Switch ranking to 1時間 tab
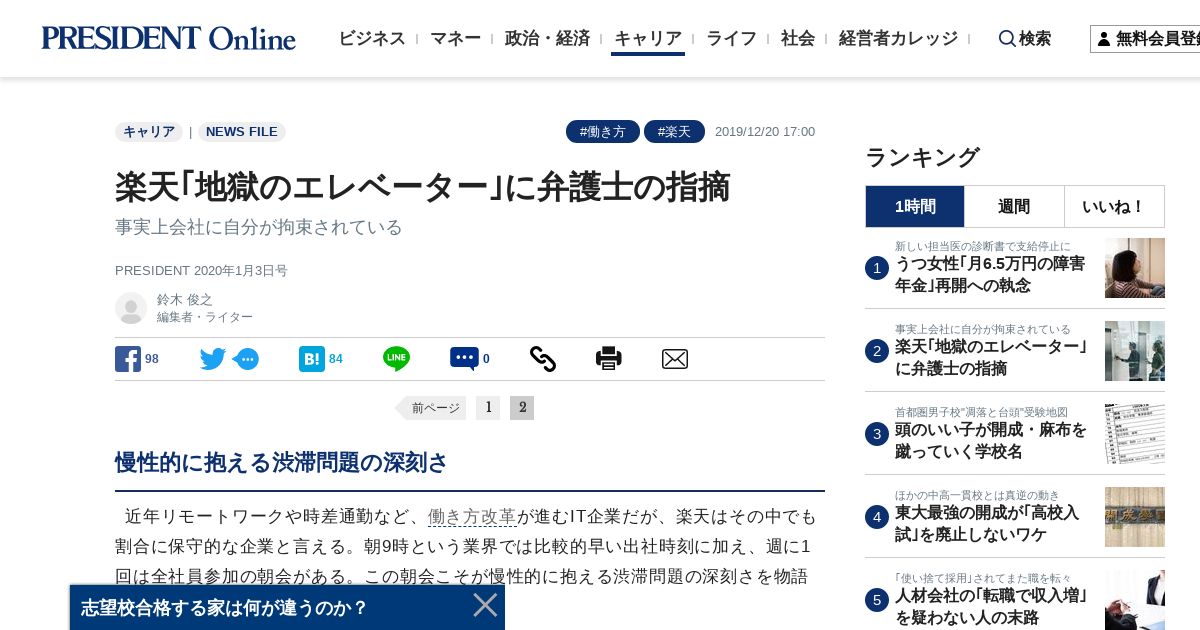The width and height of the screenshot is (1200, 630). 915,207
